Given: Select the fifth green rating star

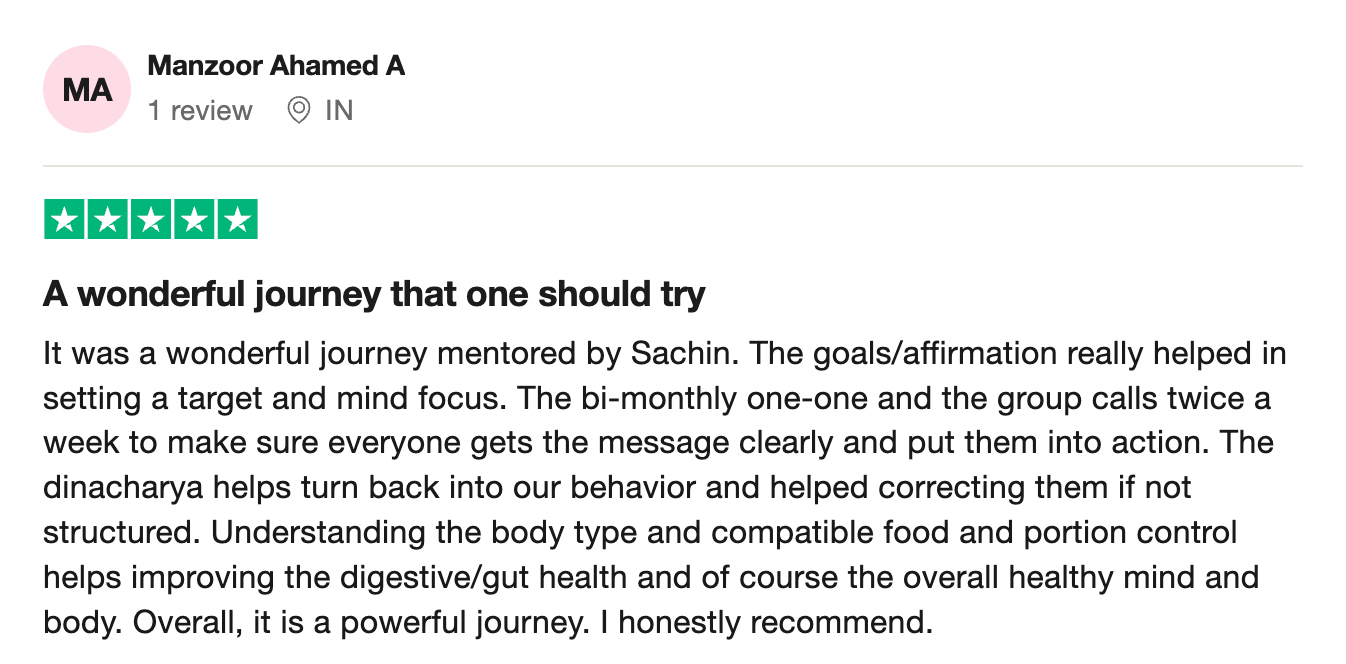Looking at the screenshot, I should tap(237, 220).
